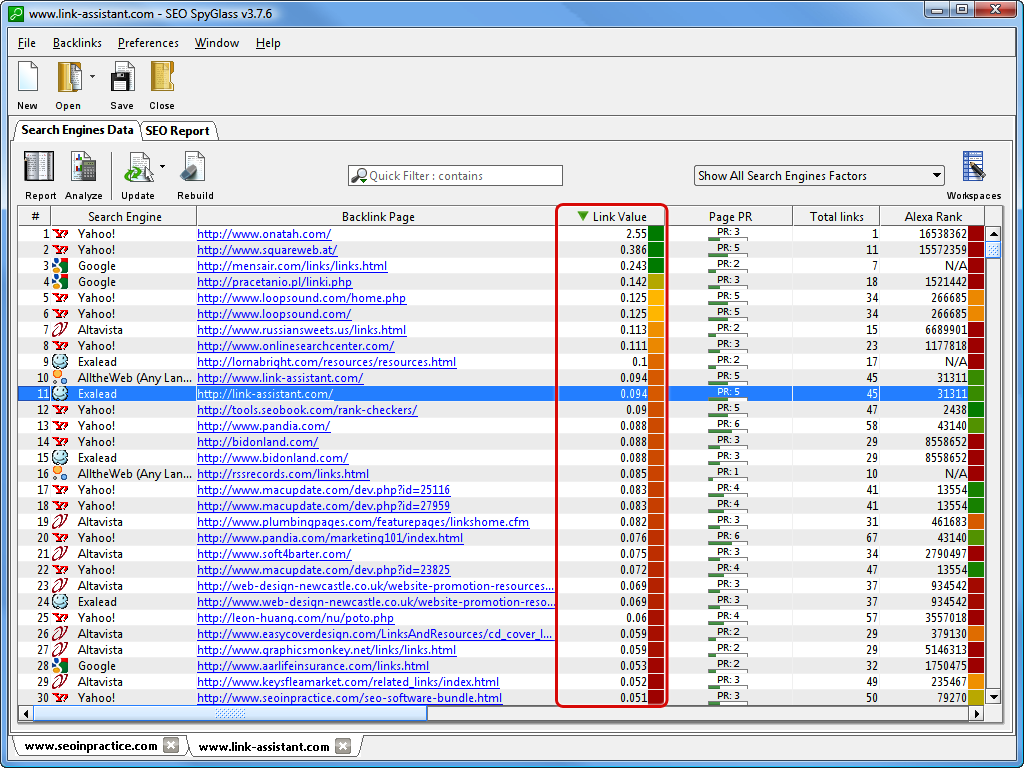Close the www.seoinpractice.com project tab

point(171,746)
